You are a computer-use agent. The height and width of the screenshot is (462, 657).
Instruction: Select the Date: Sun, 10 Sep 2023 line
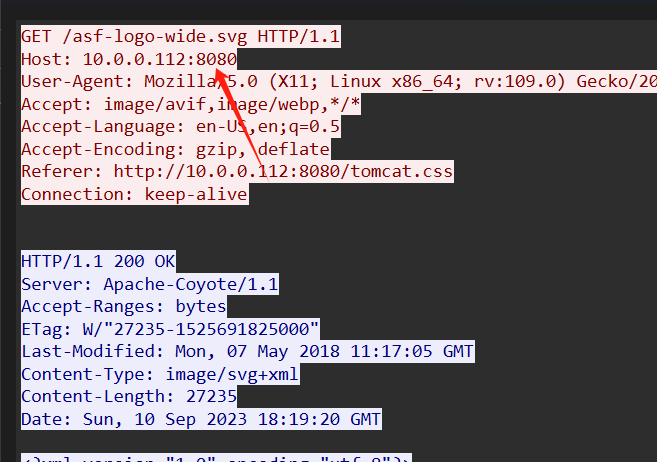[x=201, y=419]
